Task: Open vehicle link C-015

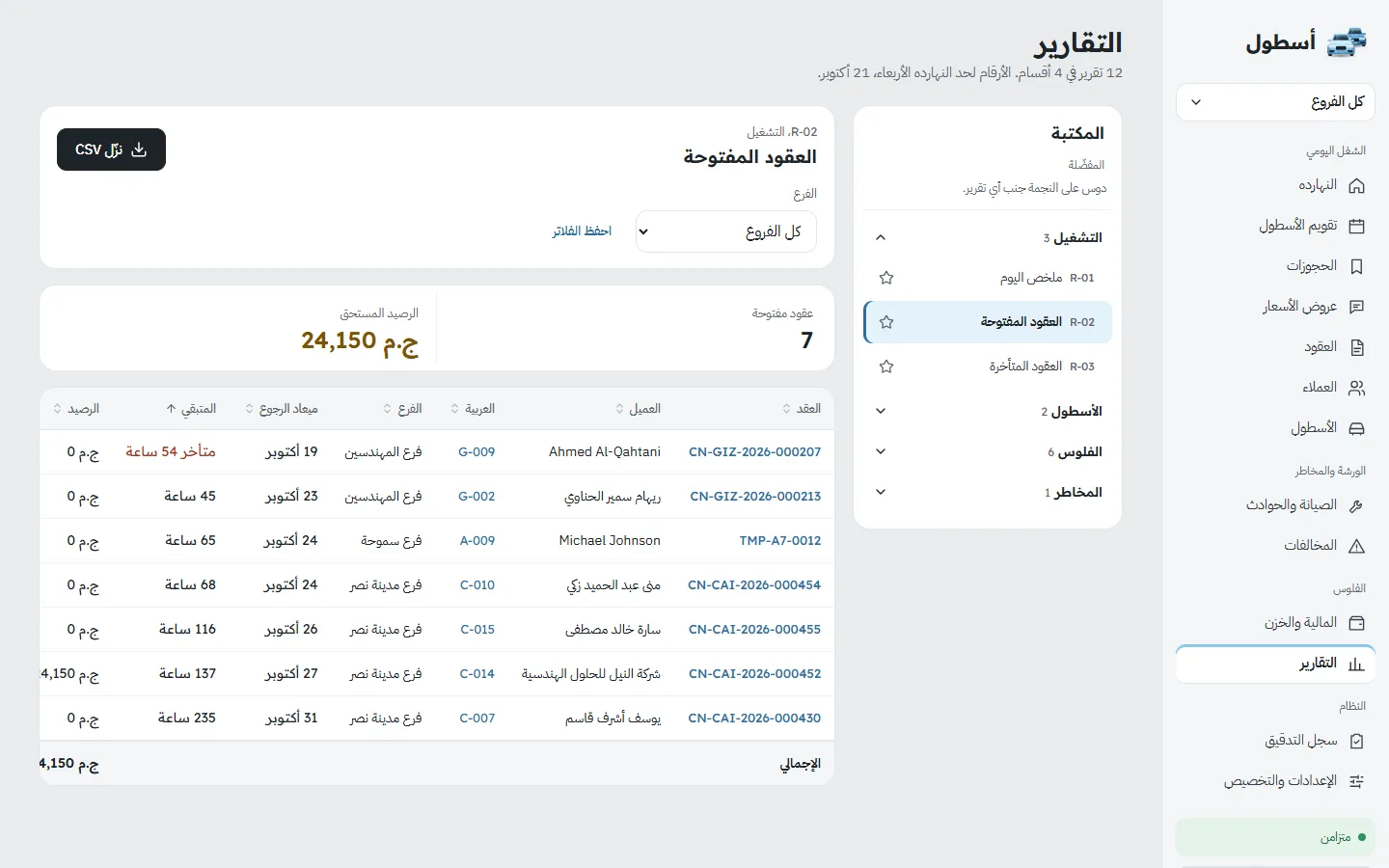Action: click(x=477, y=629)
